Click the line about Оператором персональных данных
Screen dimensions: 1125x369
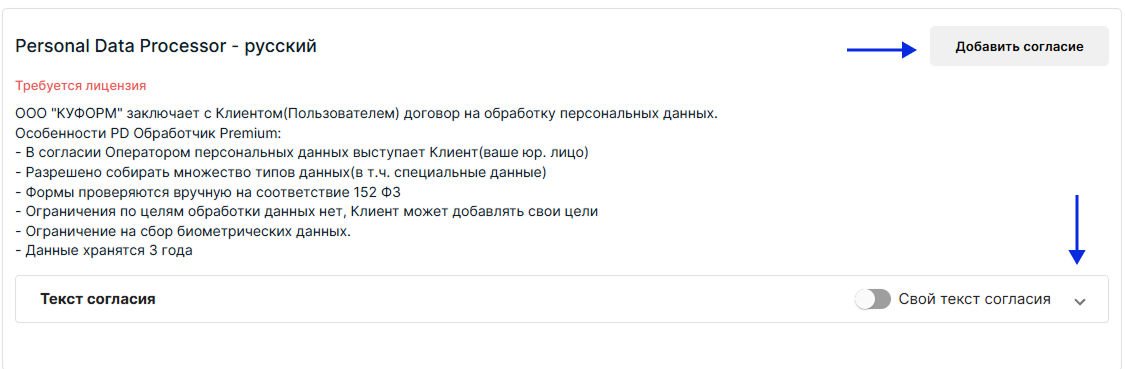302,154
